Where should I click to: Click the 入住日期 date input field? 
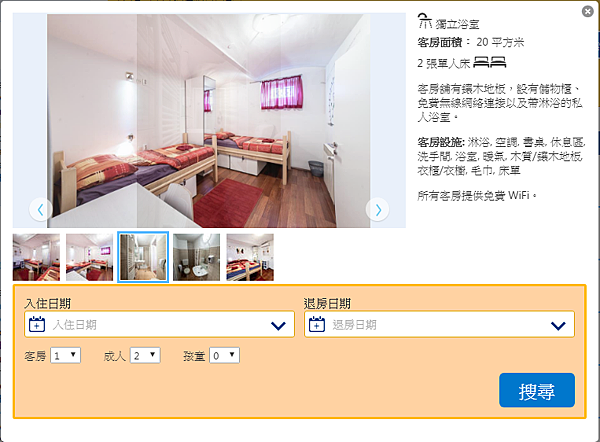pos(159,325)
